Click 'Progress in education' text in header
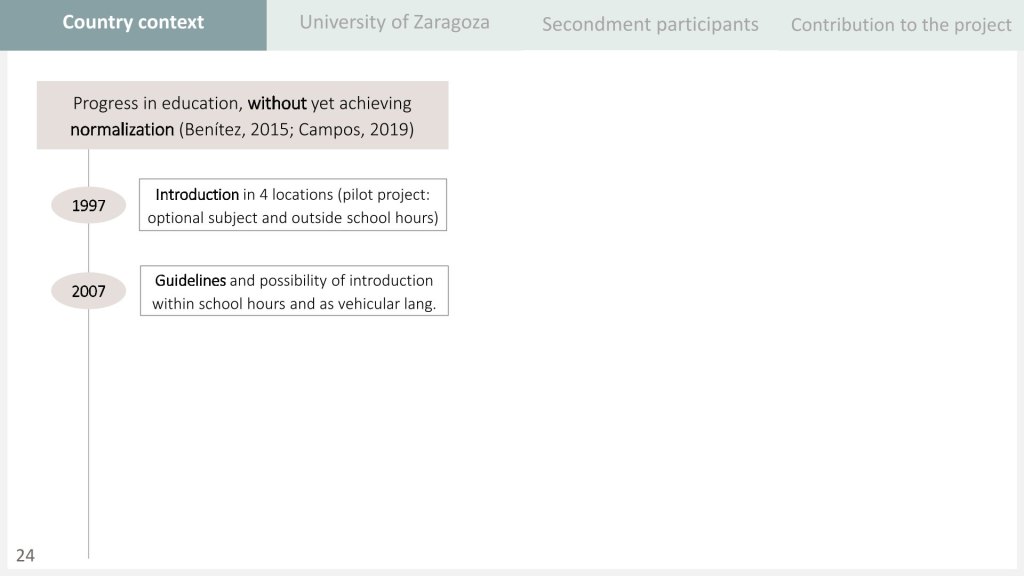1024x576 pixels. (x=158, y=104)
